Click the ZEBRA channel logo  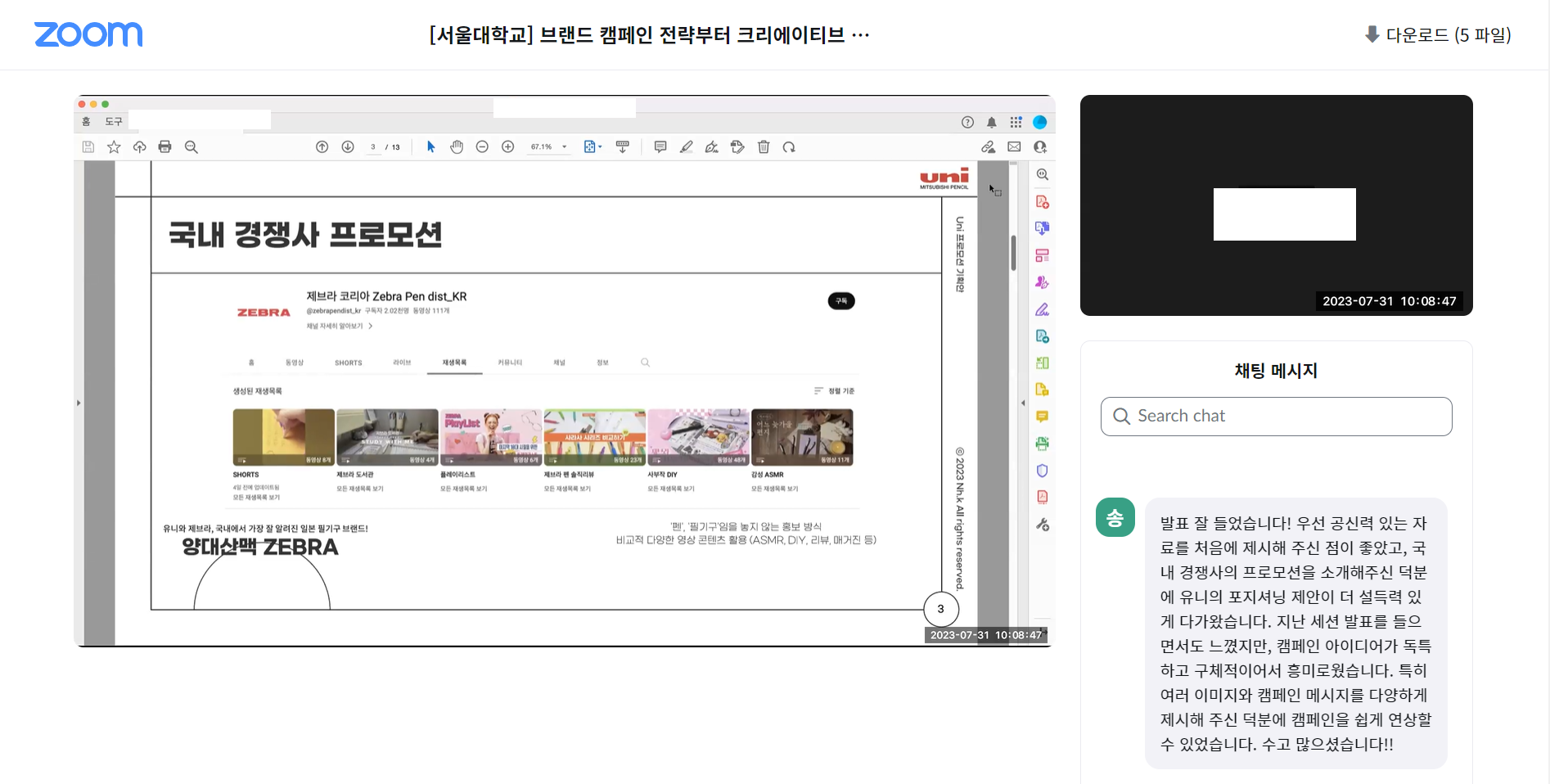point(264,313)
